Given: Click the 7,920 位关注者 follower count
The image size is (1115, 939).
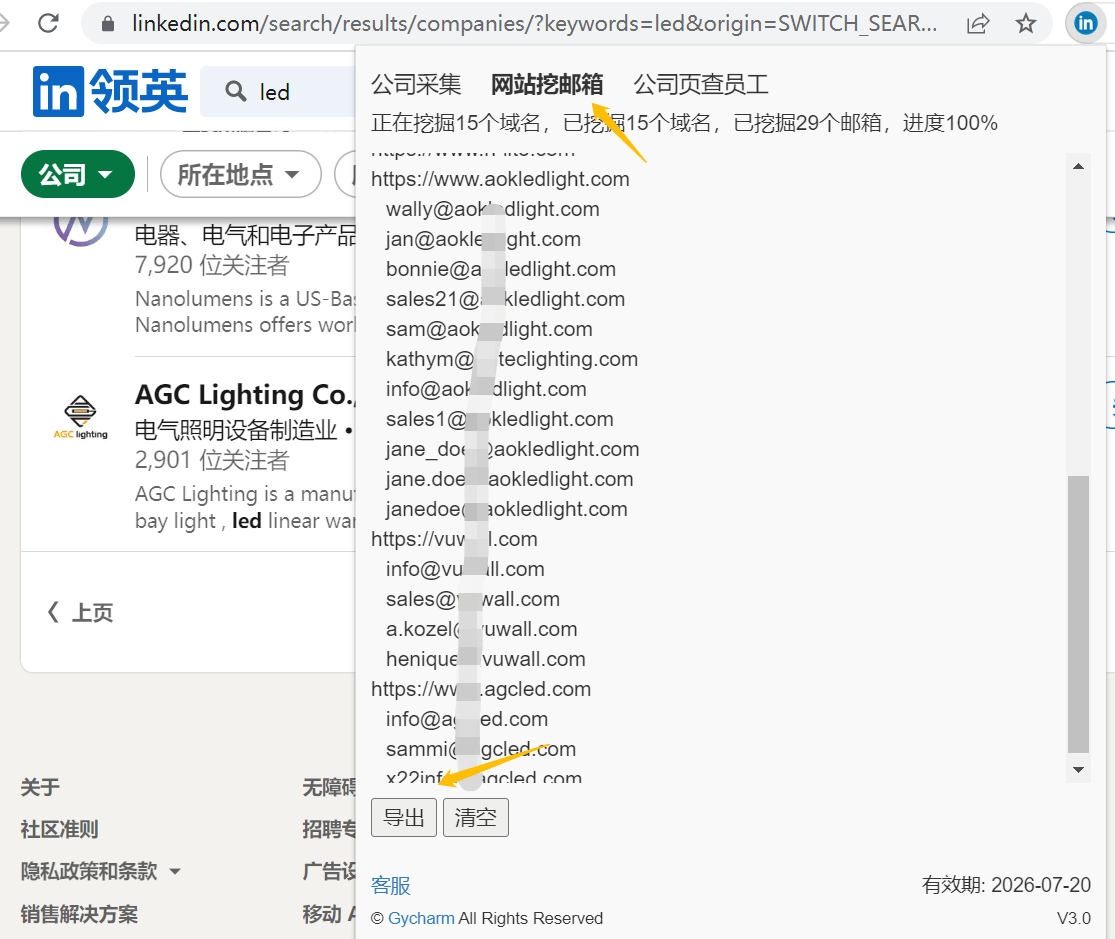Looking at the screenshot, I should pyautogui.click(x=212, y=265).
